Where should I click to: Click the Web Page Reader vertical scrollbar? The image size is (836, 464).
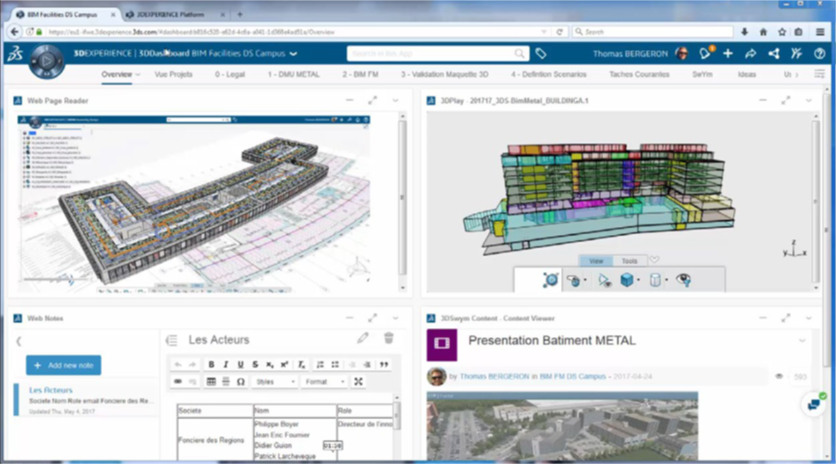403,202
